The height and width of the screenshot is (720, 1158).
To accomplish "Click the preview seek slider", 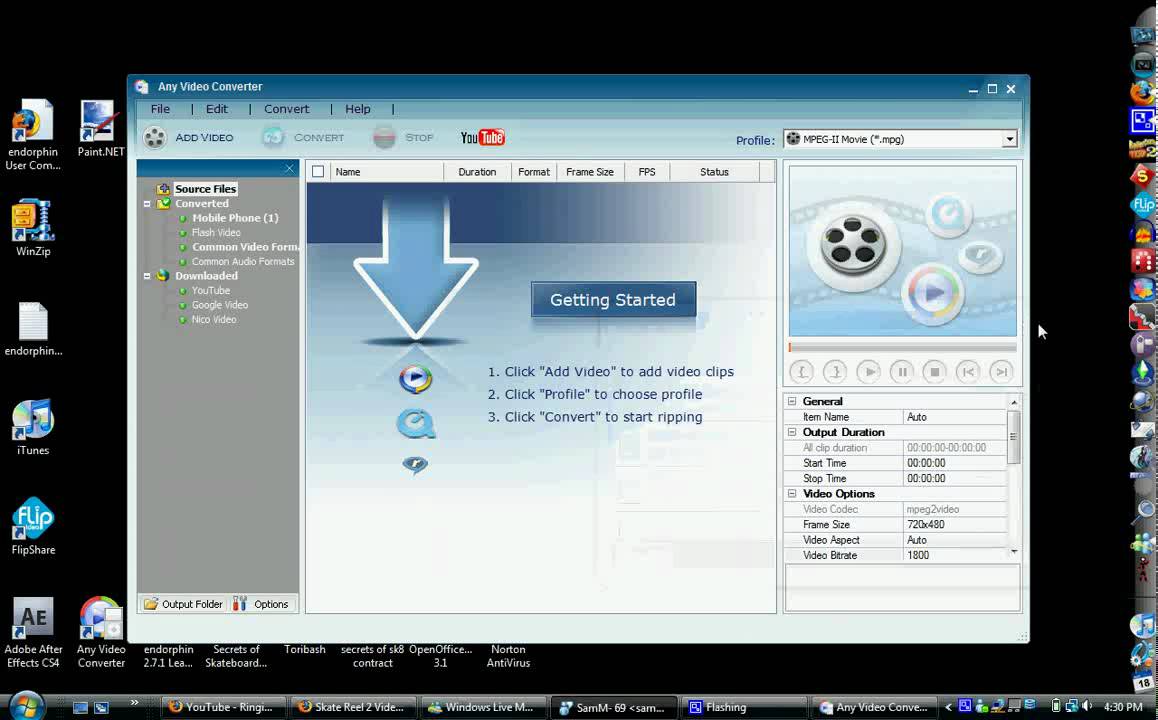I will 902,347.
